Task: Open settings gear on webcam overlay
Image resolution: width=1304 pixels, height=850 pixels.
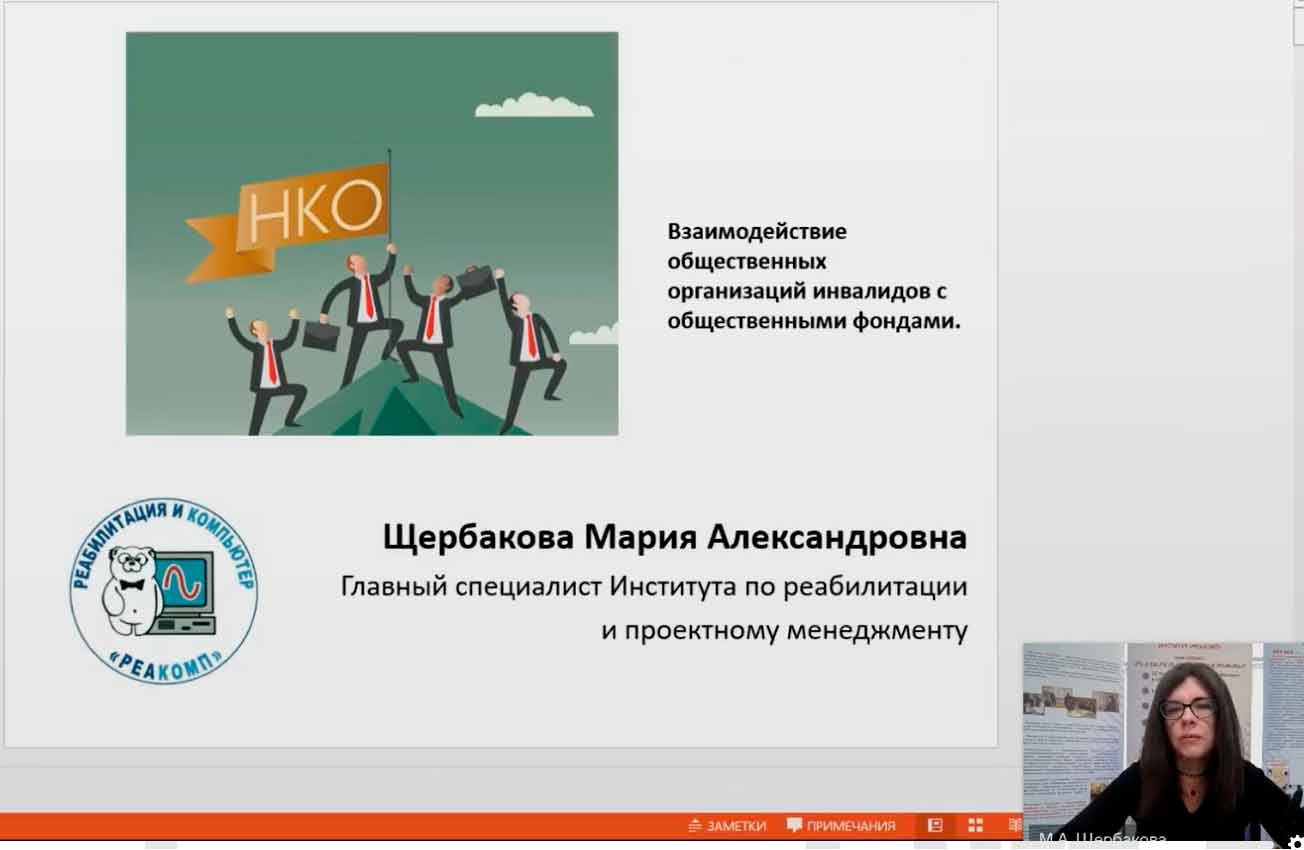Action: 1295,842
